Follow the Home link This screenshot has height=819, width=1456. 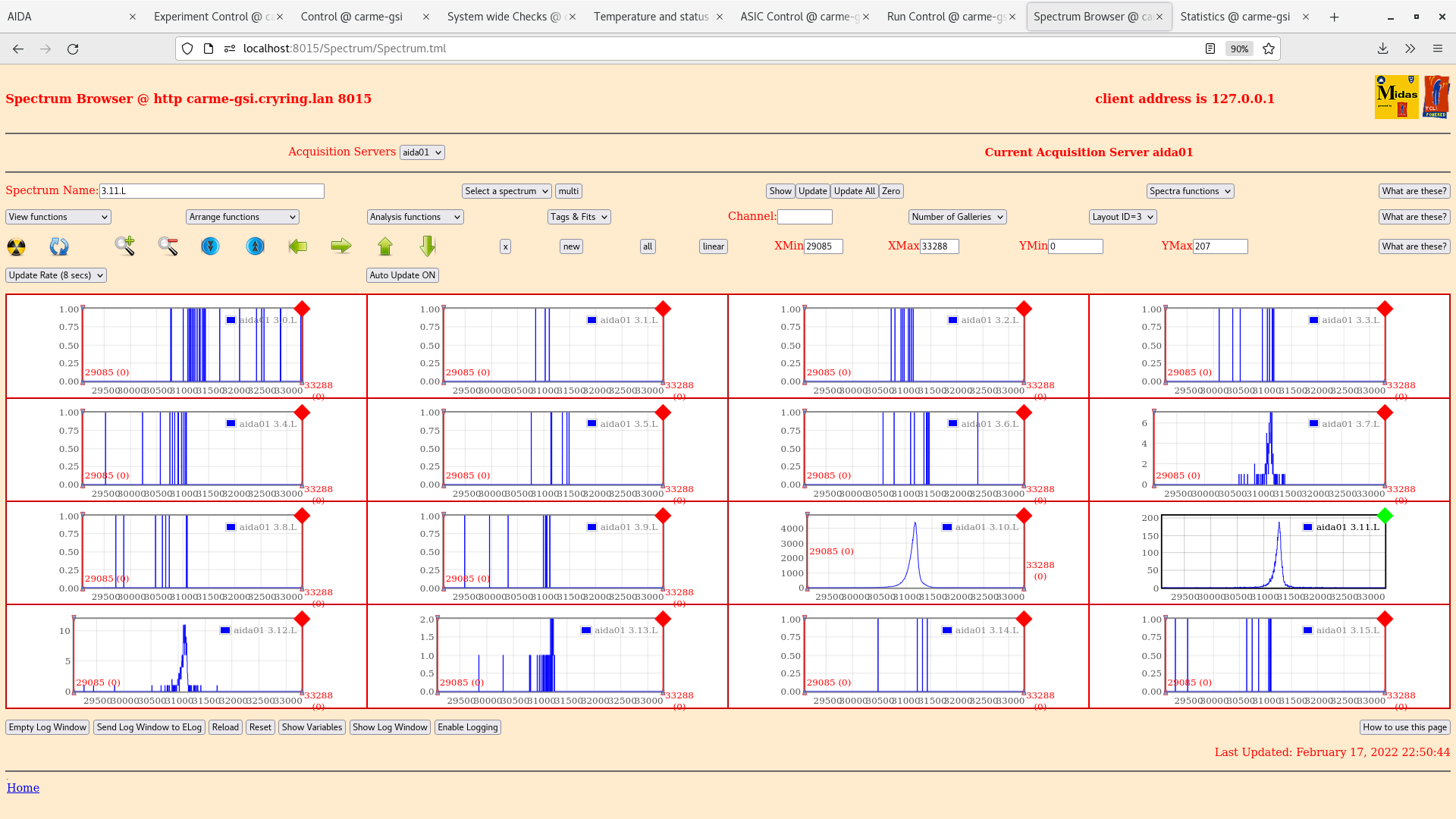pos(23,788)
